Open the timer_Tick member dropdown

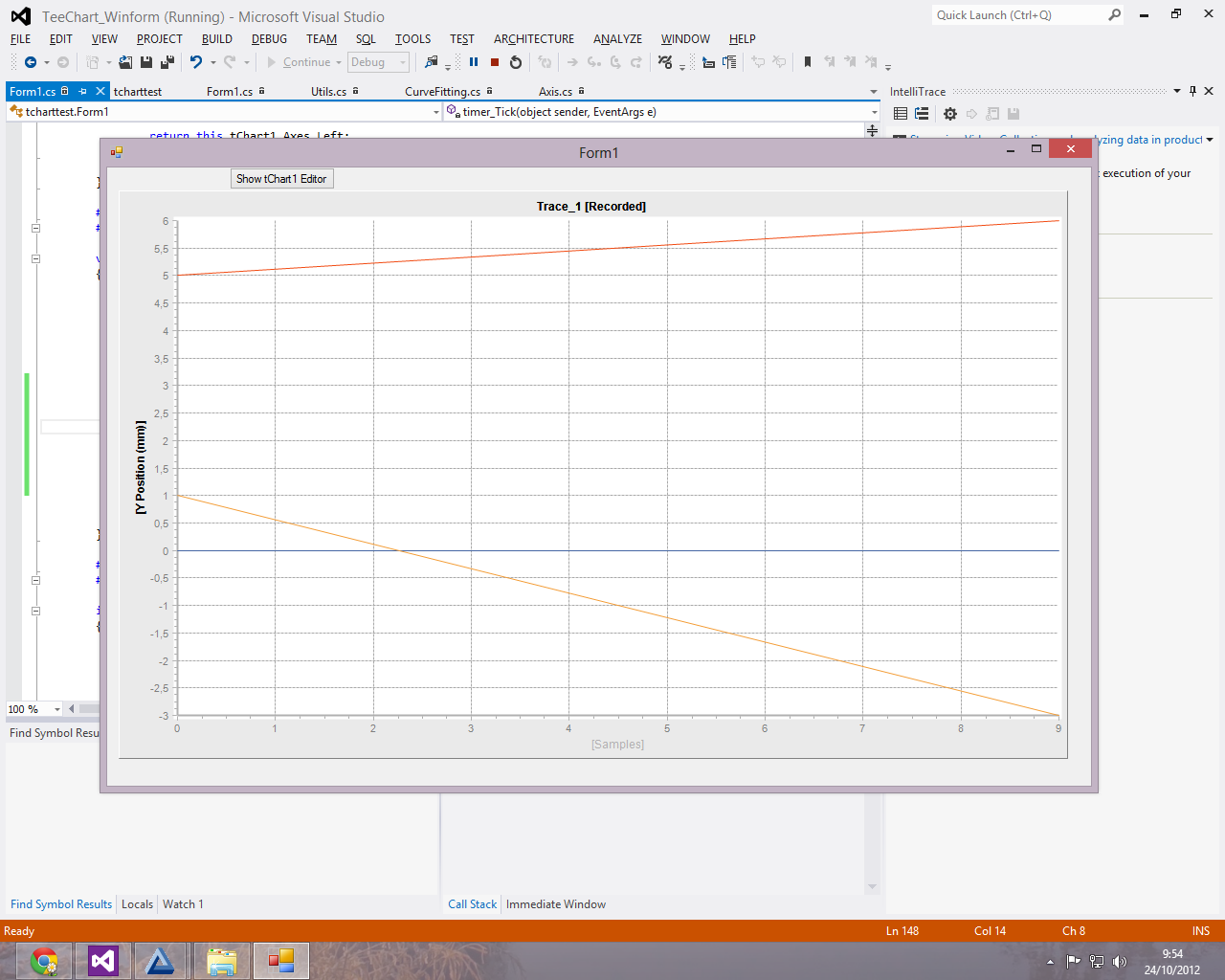click(x=874, y=112)
